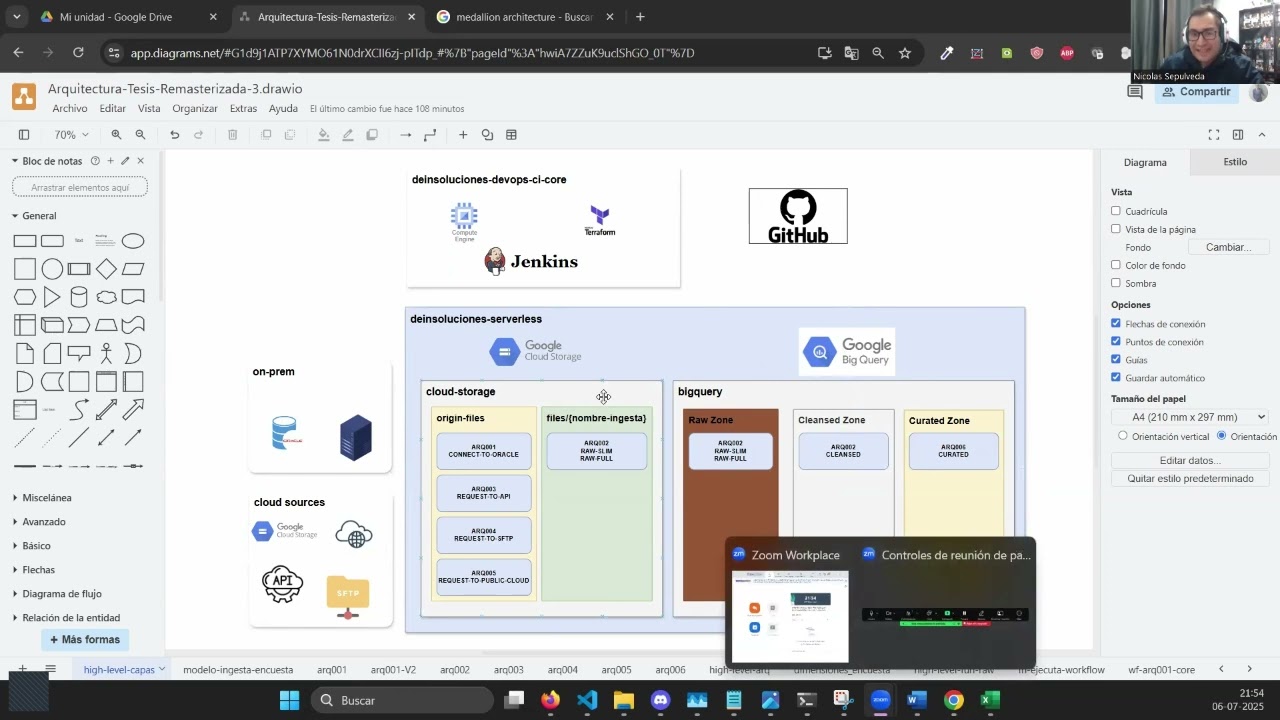1280x720 pixels.
Task: Switch to the Estilo tab
Action: [x=1235, y=162]
